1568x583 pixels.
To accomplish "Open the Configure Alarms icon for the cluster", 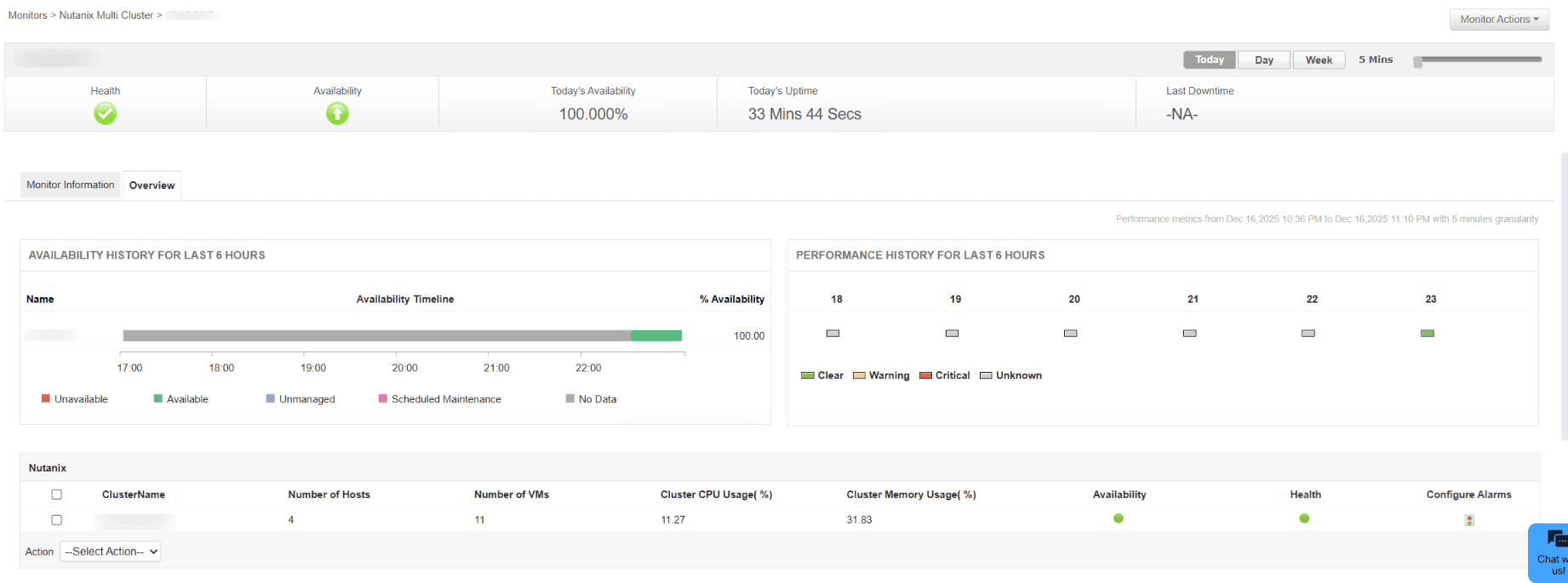I will click(x=1469, y=520).
